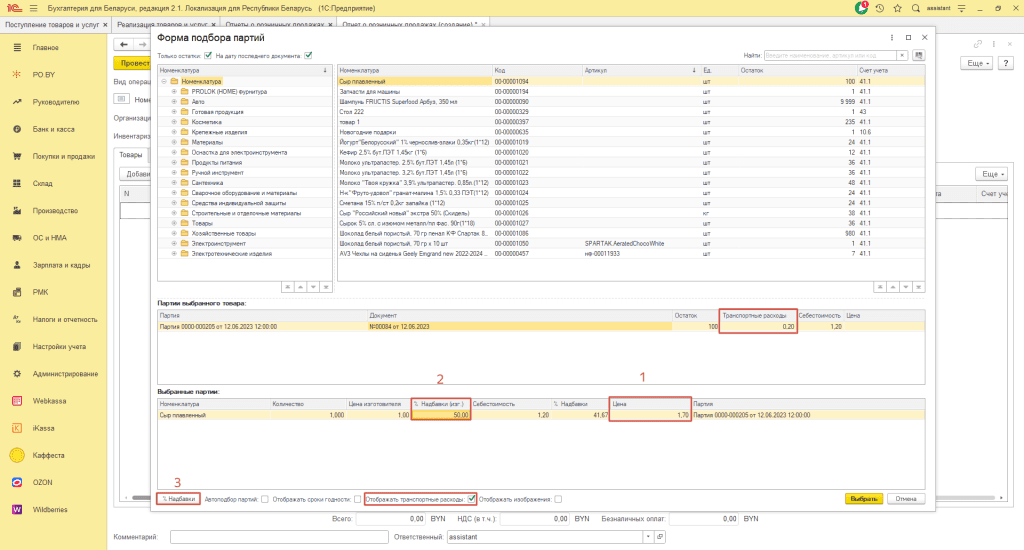Screen dimensions: 1024x550
Task: Enable the Автоподбор партий checkbox
Action: point(264,499)
